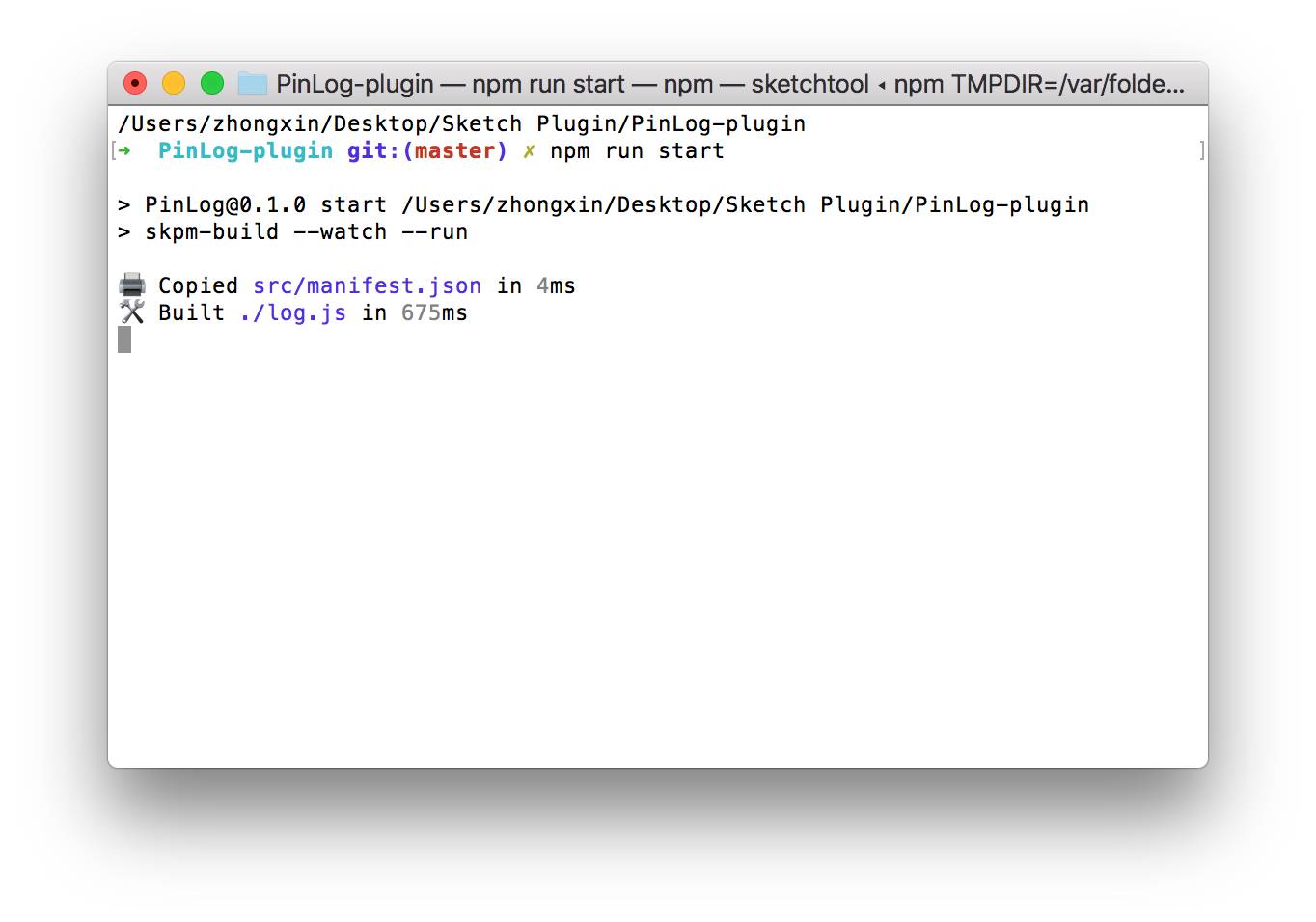Minimize the terminal using the yellow button
The image size is (1316, 922).
[174, 84]
